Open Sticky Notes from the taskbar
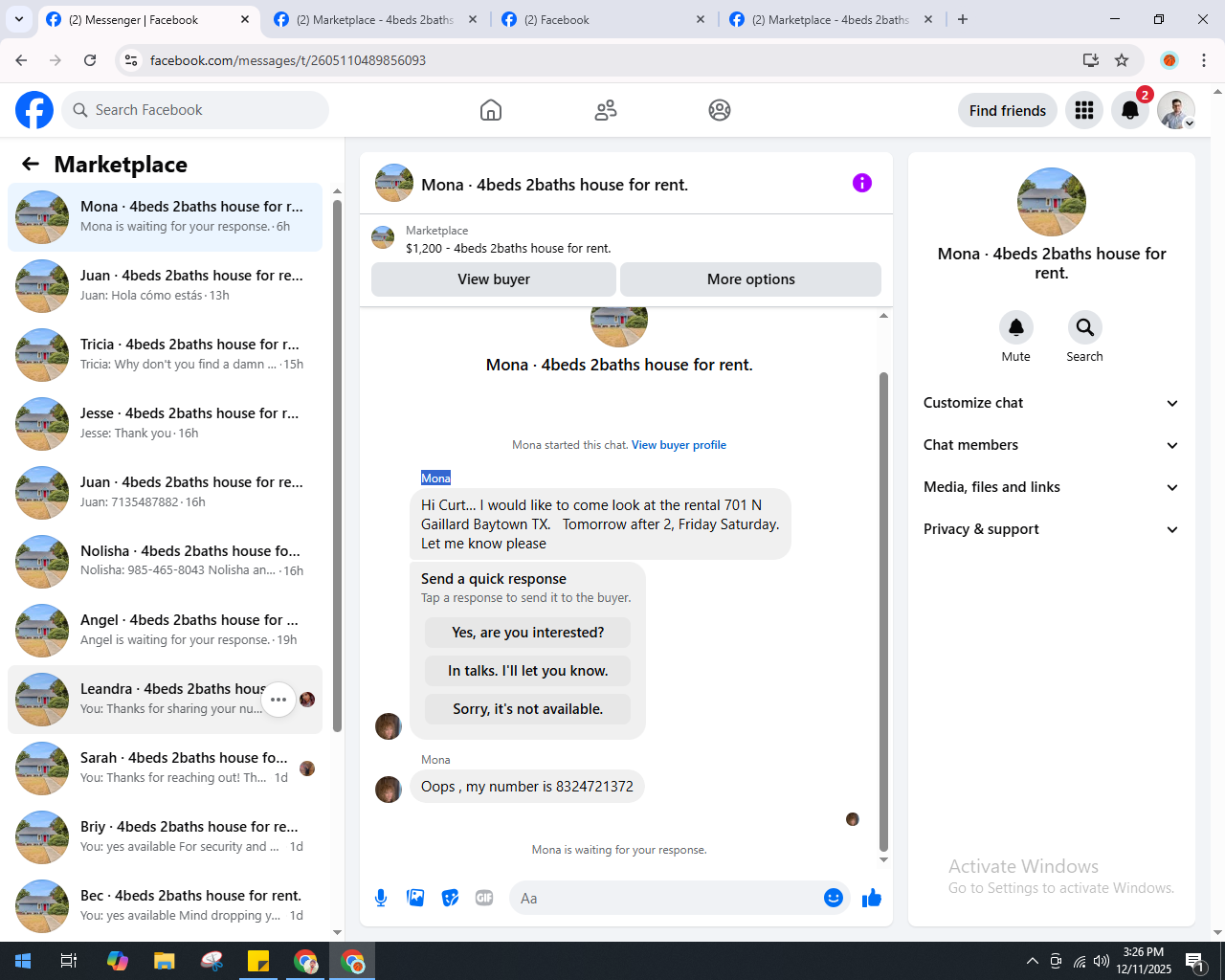 [x=258, y=961]
